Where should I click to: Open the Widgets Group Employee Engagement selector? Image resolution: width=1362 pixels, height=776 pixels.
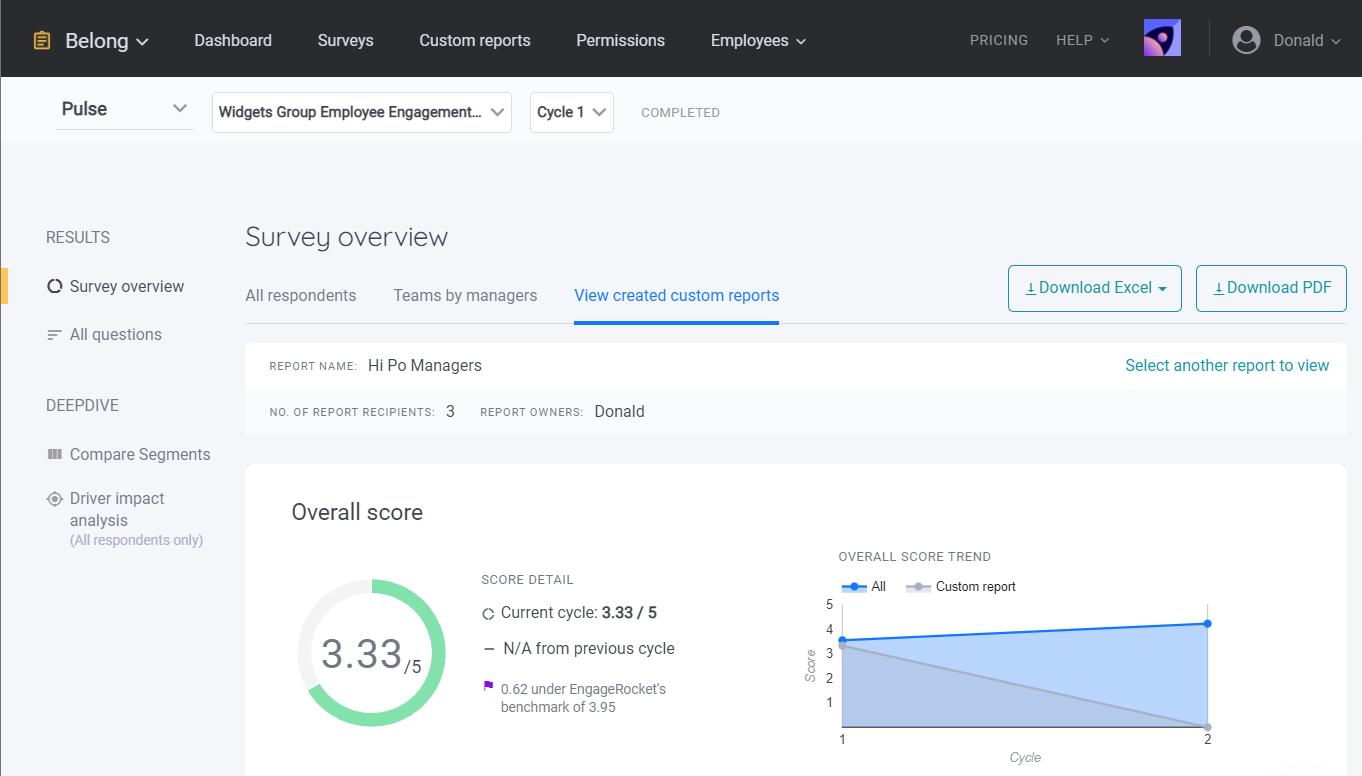[362, 112]
